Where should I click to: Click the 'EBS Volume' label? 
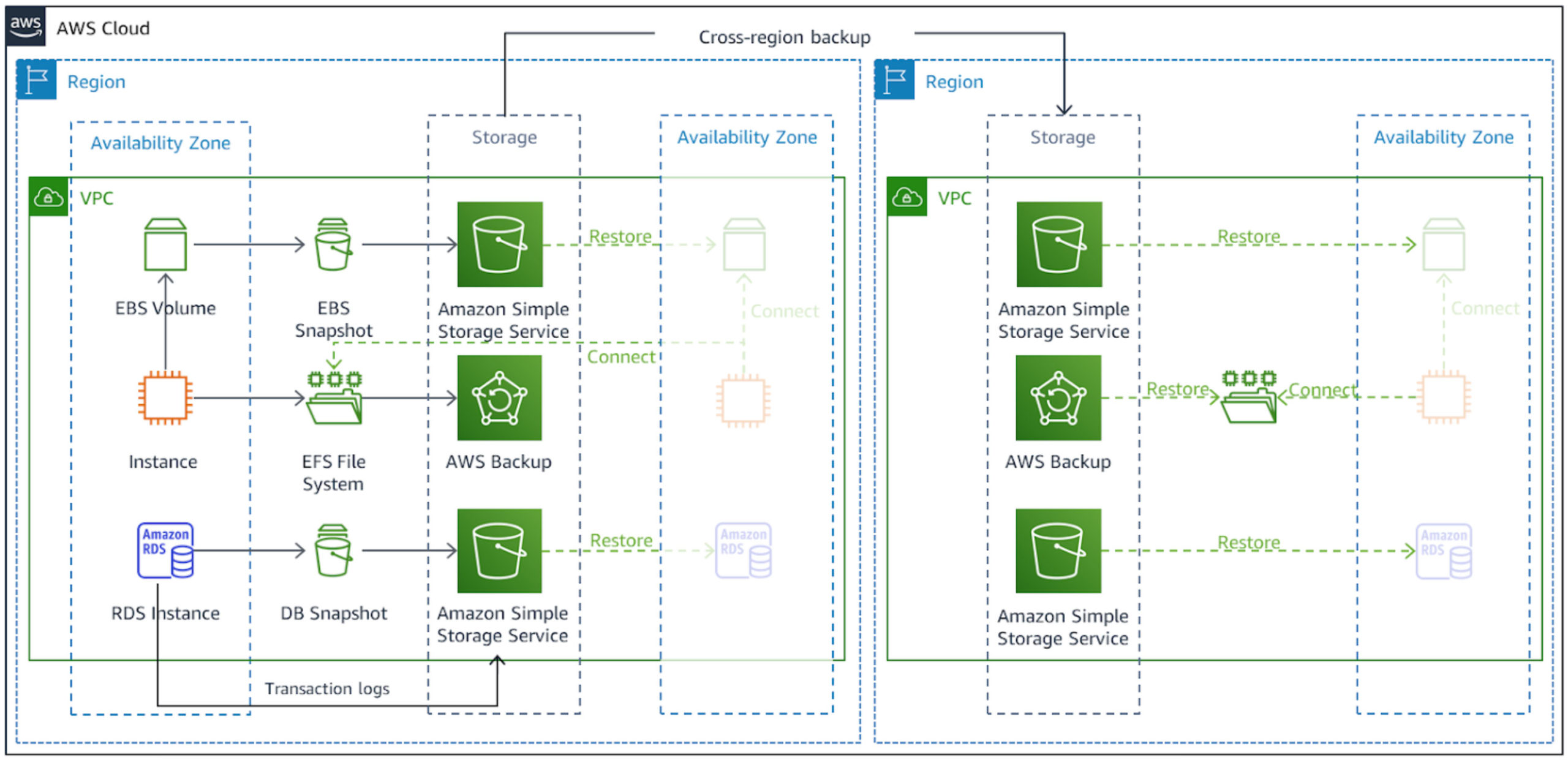pyautogui.click(x=165, y=308)
